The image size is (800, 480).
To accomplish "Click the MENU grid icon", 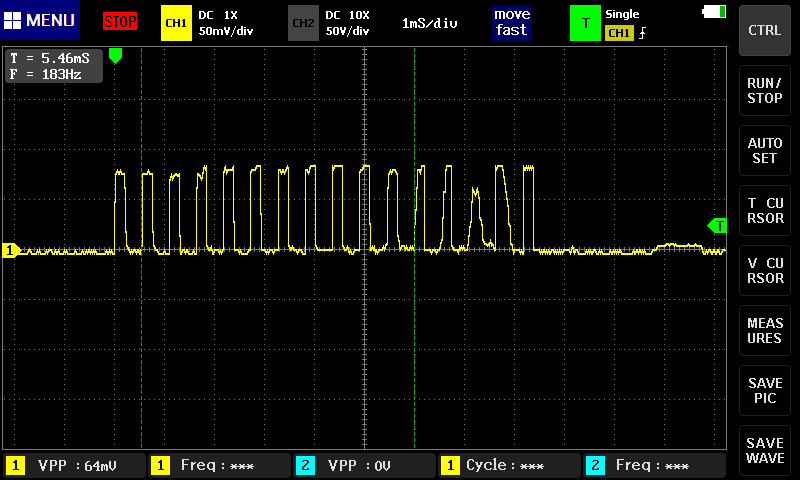I will [x=12, y=20].
